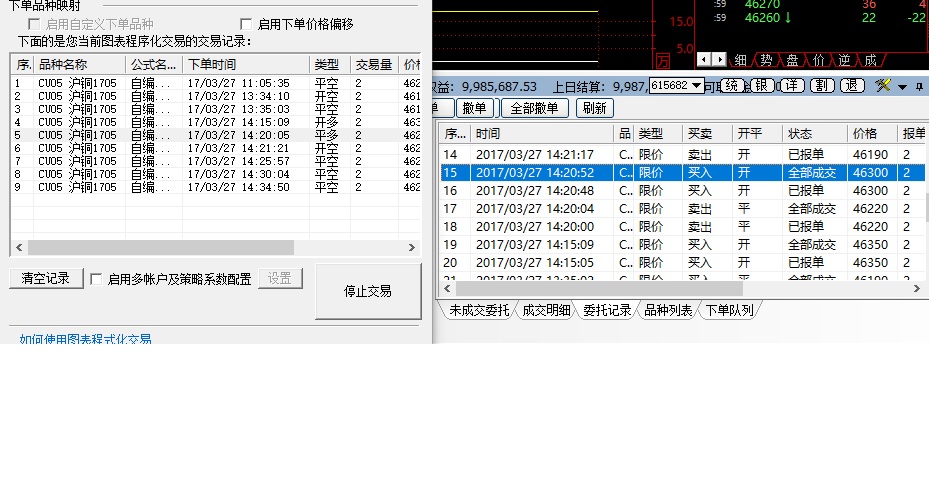
Task: Open the 未成交委托 tab
Action: pyautogui.click(x=479, y=310)
